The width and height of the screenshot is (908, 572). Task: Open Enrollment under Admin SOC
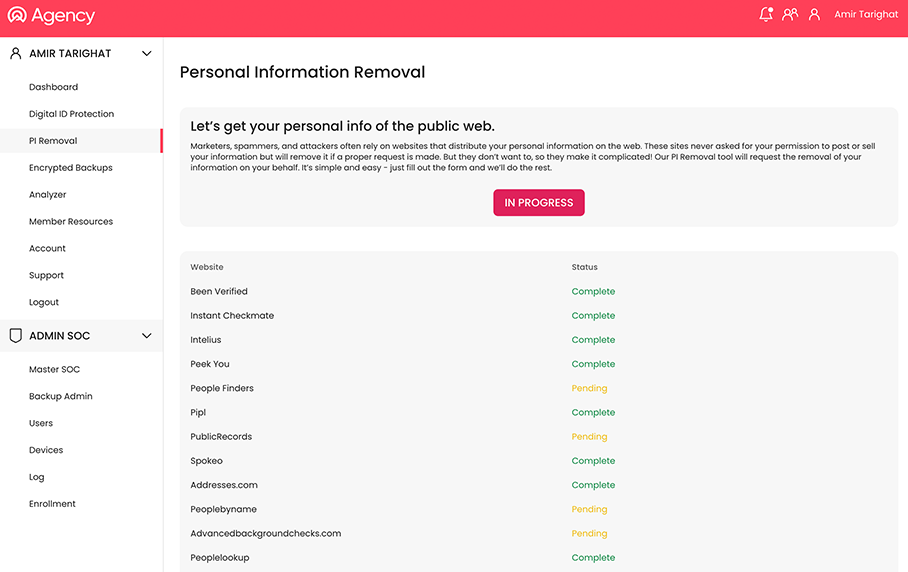tap(52, 504)
